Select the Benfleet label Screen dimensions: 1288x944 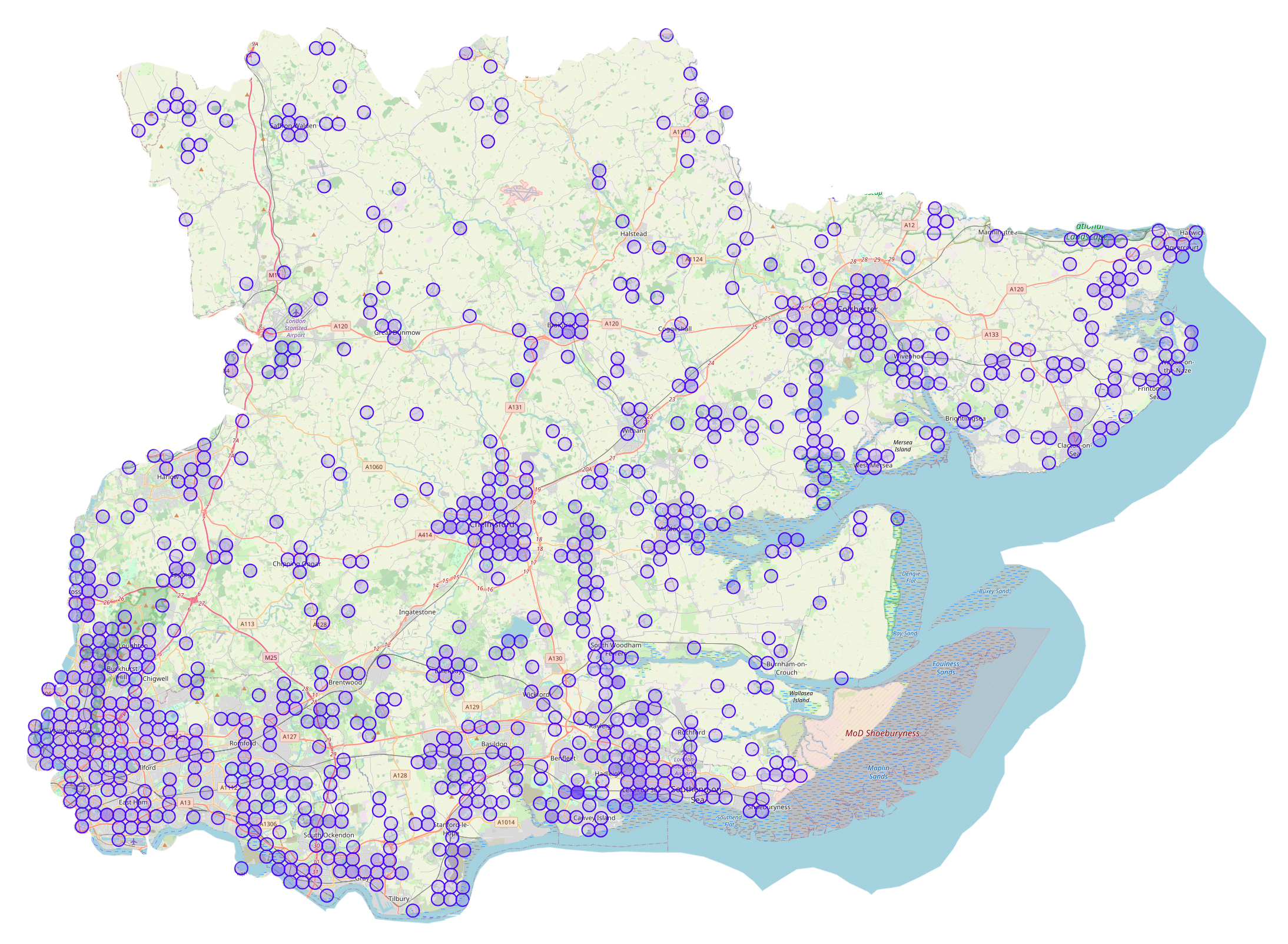tap(563, 758)
